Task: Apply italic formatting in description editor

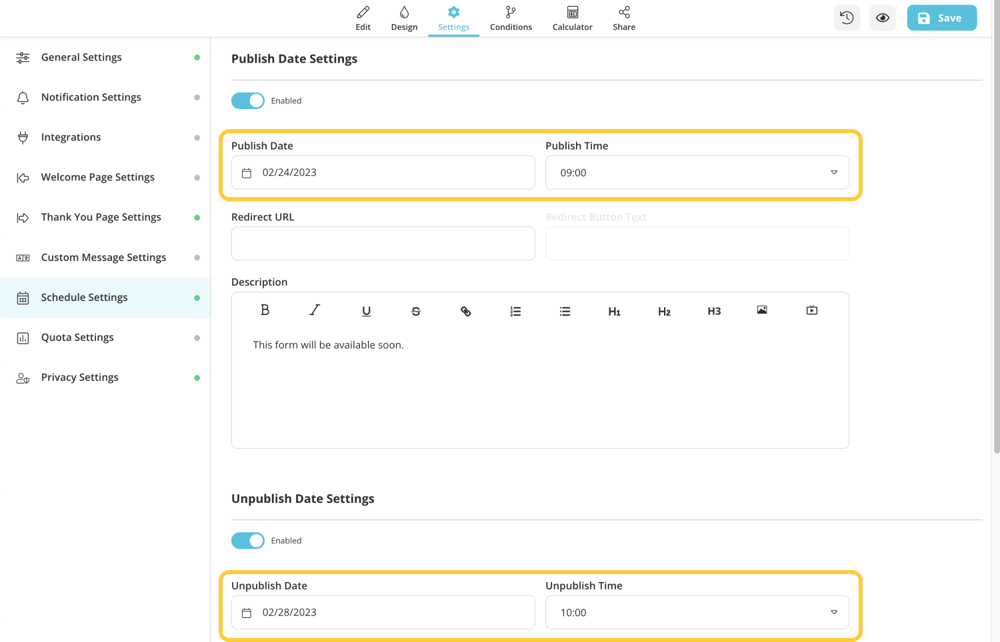Action: pos(315,311)
